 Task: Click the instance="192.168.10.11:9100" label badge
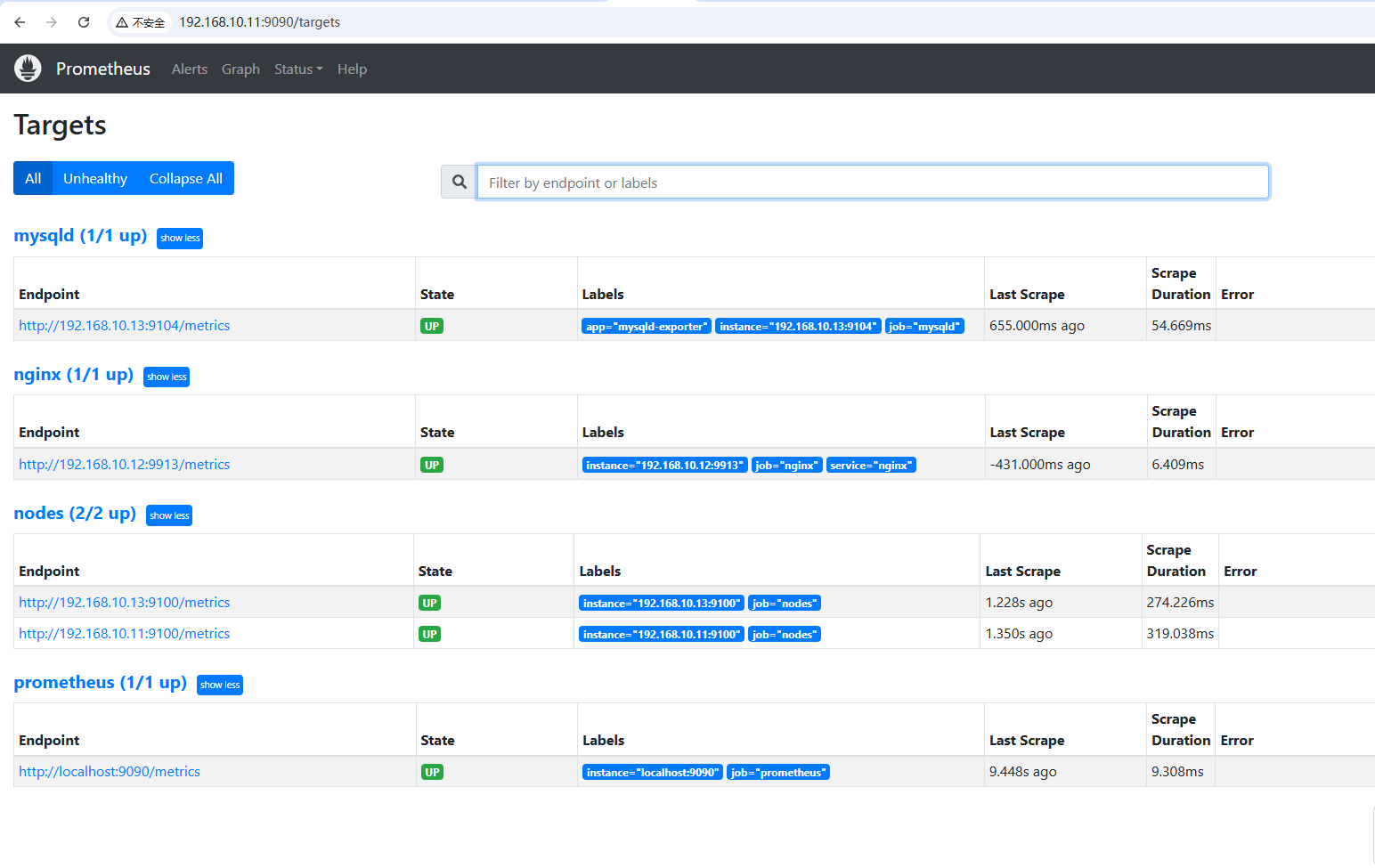662,635
